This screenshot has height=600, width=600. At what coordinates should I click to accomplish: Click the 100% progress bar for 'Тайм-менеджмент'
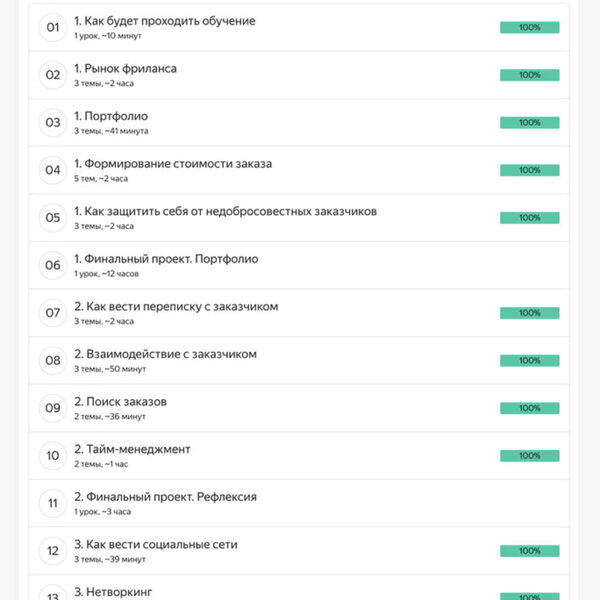click(x=529, y=455)
